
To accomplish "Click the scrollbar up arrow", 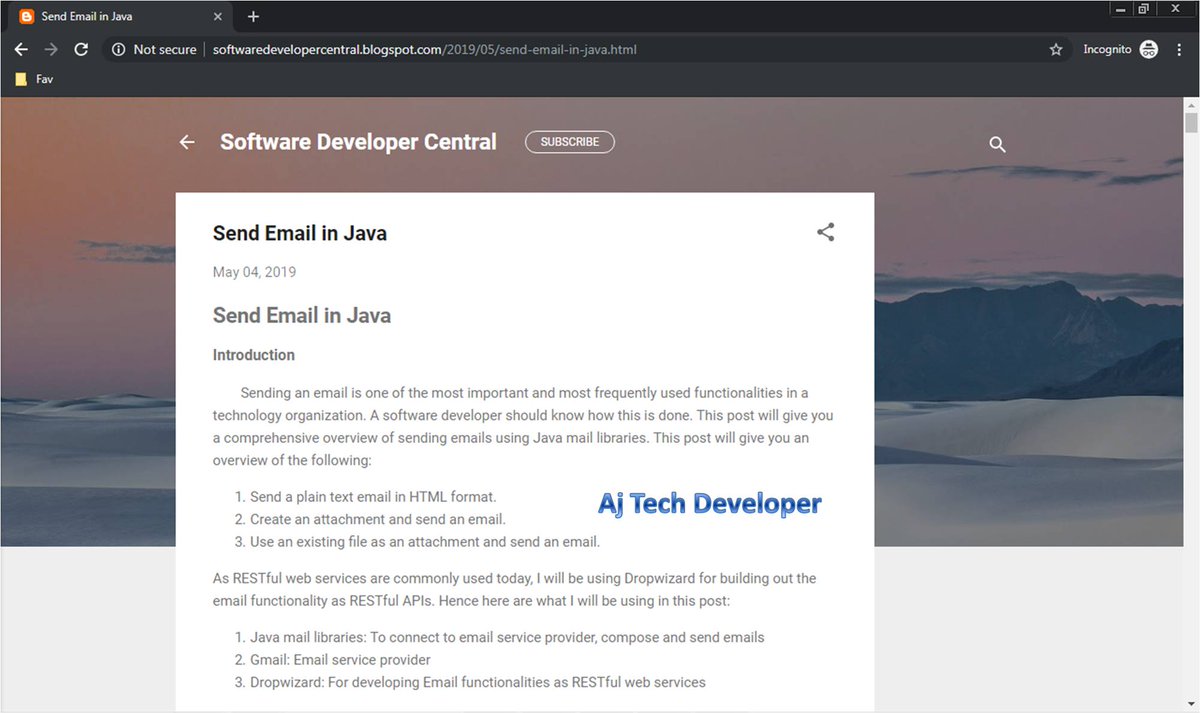I will click(1191, 104).
